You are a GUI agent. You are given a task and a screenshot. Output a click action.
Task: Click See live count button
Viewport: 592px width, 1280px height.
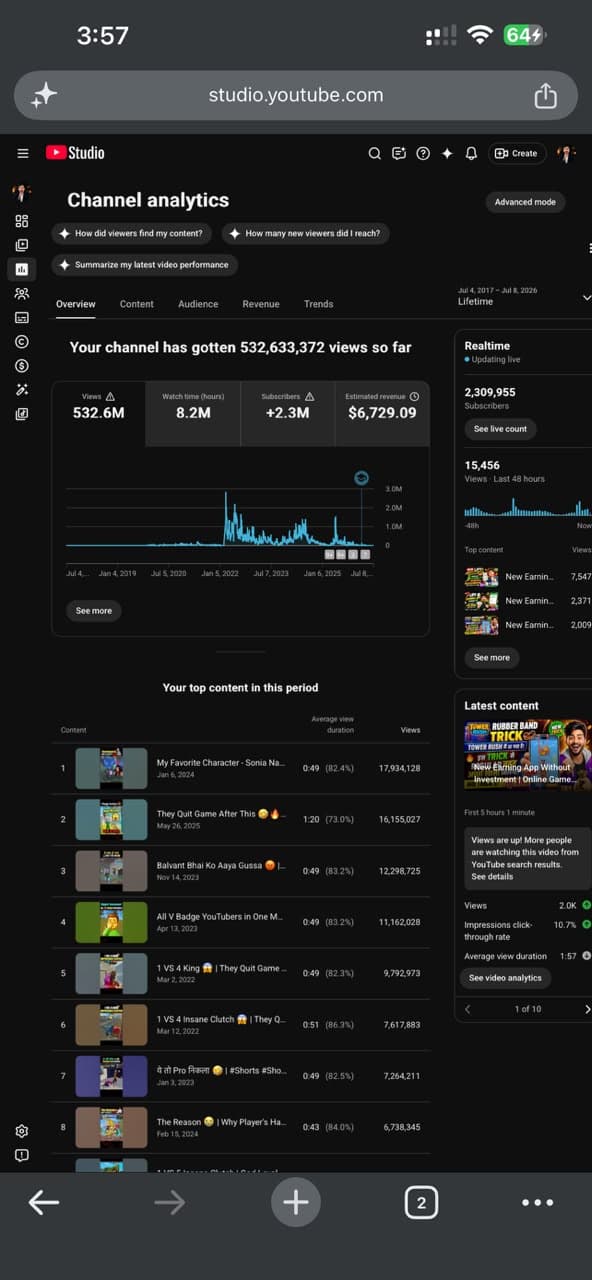coord(500,429)
